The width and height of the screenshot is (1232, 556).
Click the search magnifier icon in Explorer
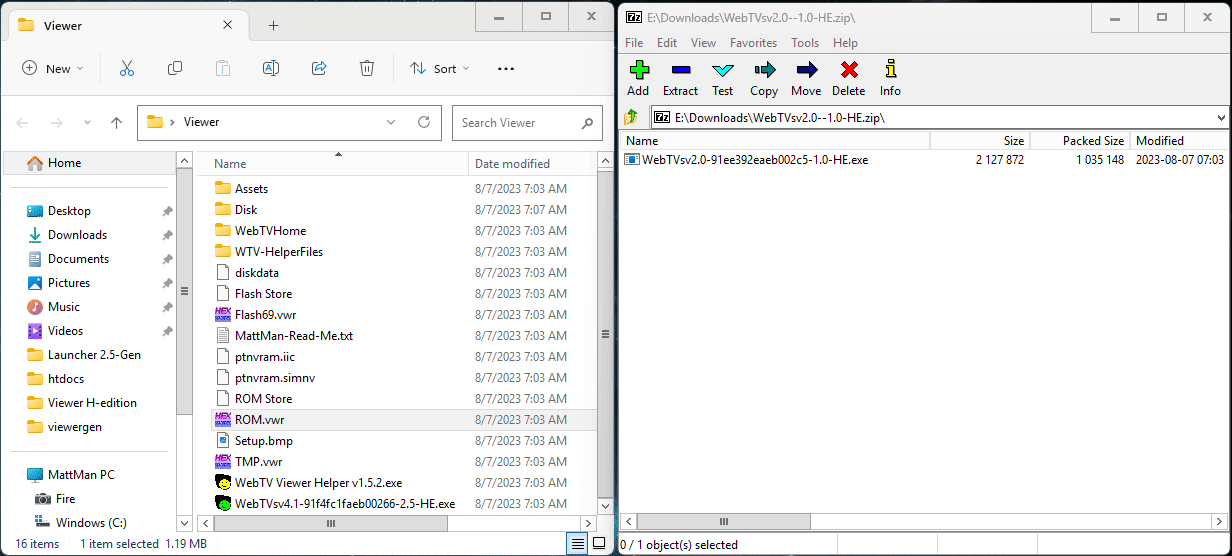(x=587, y=123)
